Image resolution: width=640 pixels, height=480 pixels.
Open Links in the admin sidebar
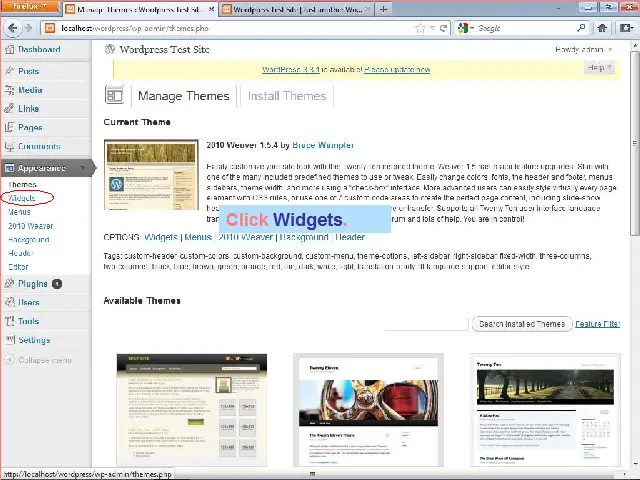click(29, 109)
